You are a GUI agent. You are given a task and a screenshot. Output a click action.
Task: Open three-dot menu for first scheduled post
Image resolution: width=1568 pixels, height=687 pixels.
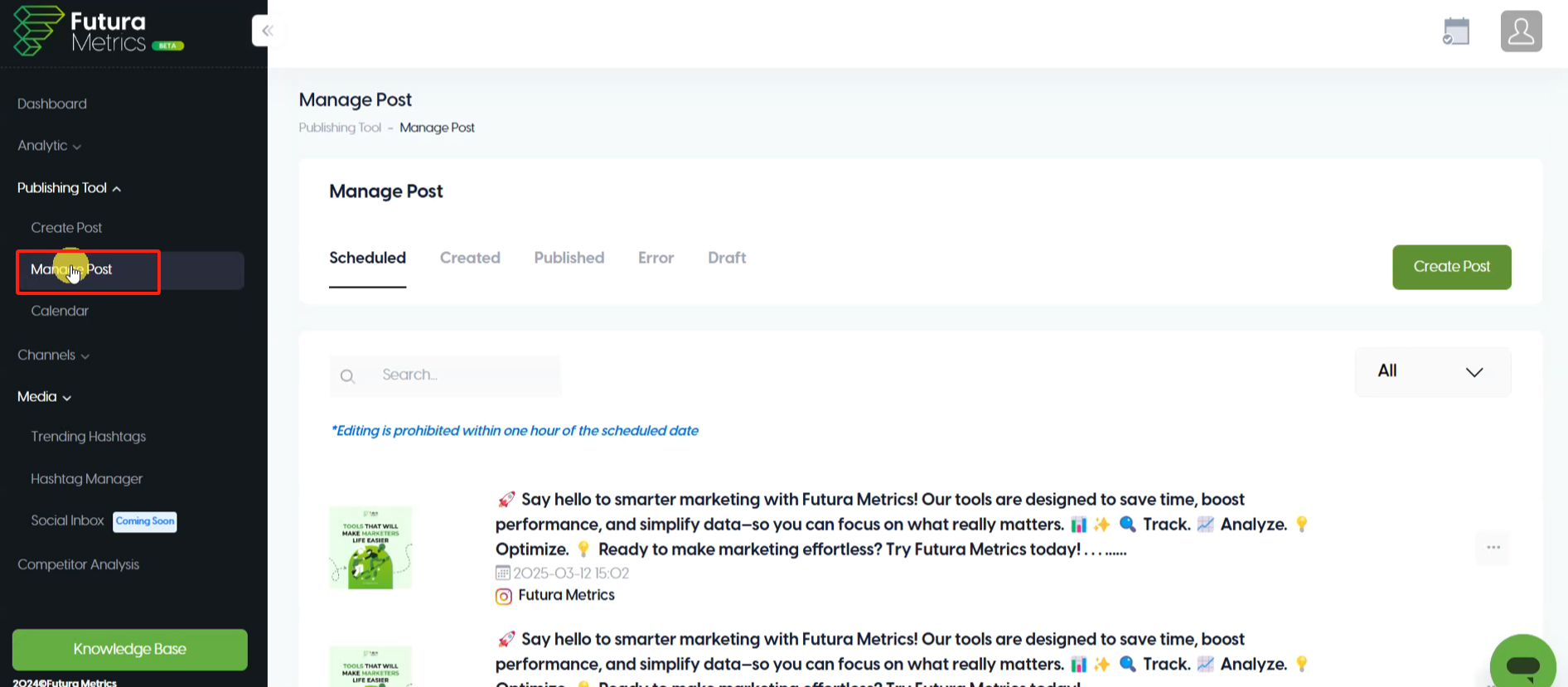1493,547
